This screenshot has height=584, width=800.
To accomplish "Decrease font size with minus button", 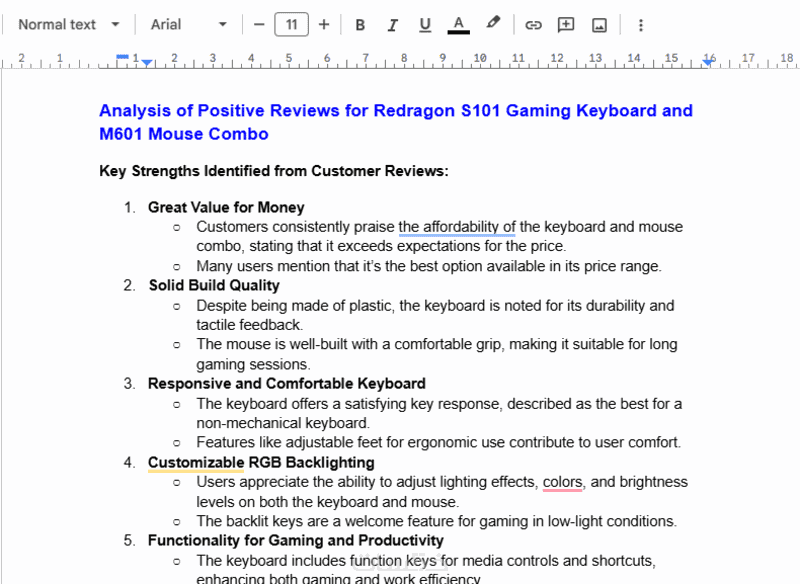I will pos(259,24).
